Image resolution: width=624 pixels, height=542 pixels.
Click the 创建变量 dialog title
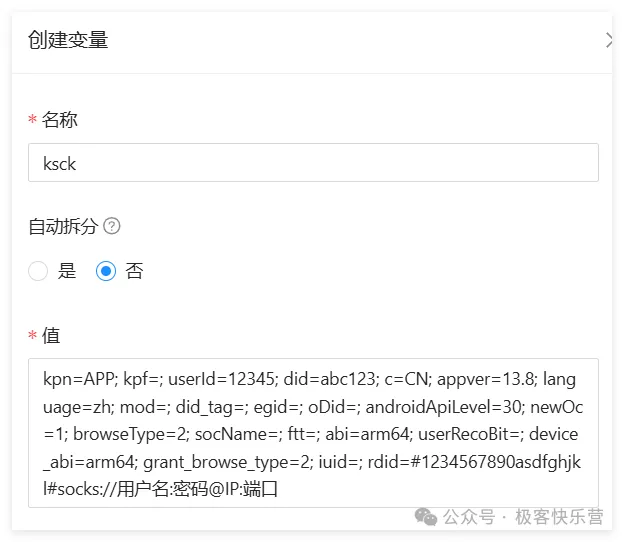[x=68, y=40]
